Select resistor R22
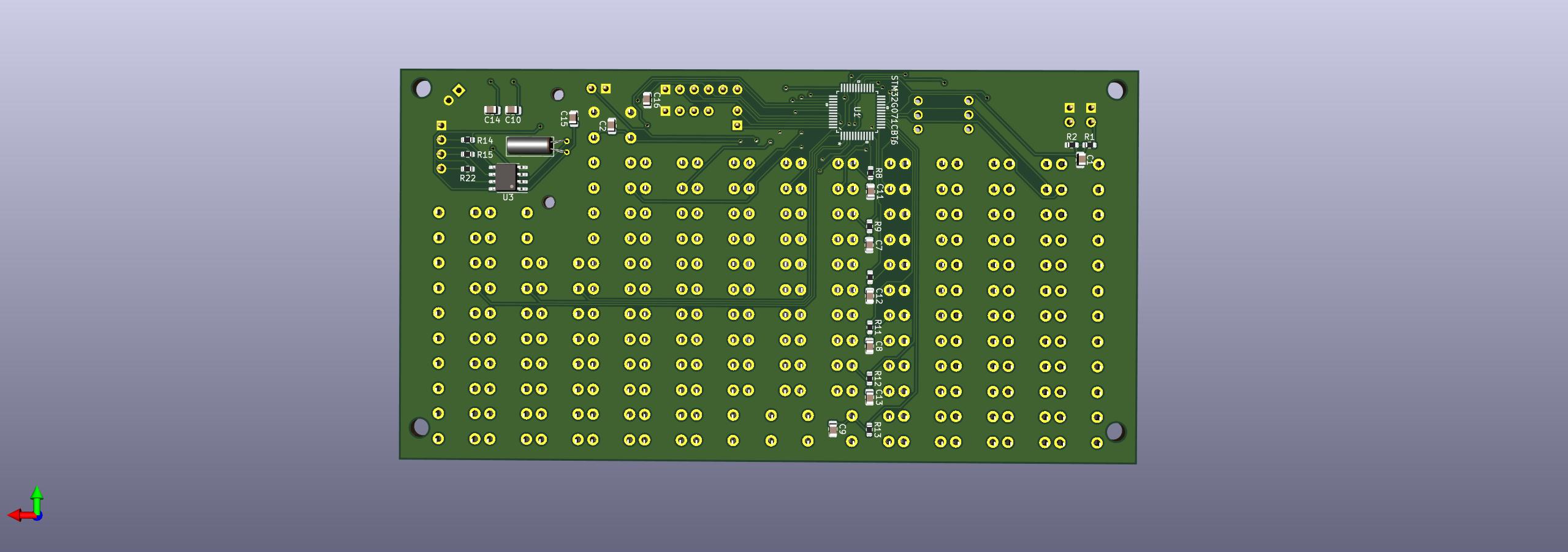 (x=468, y=168)
